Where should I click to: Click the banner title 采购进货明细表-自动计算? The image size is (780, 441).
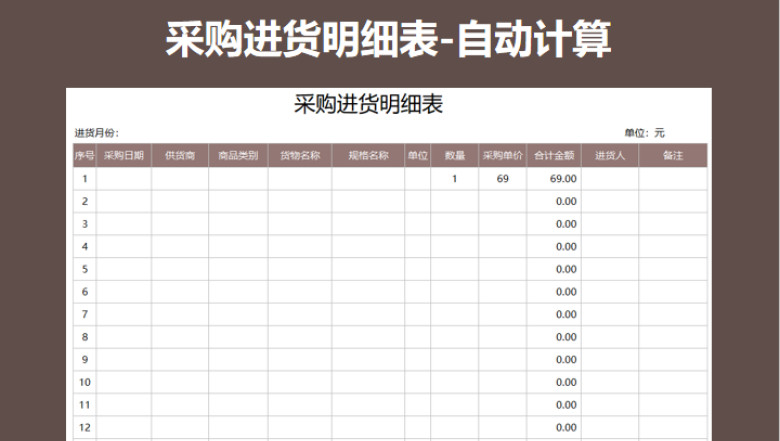click(388, 39)
